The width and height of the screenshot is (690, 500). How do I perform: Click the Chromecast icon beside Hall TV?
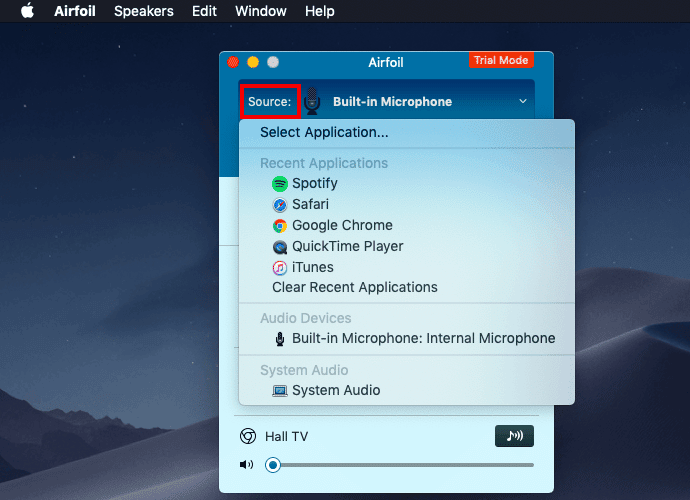pyautogui.click(x=248, y=436)
